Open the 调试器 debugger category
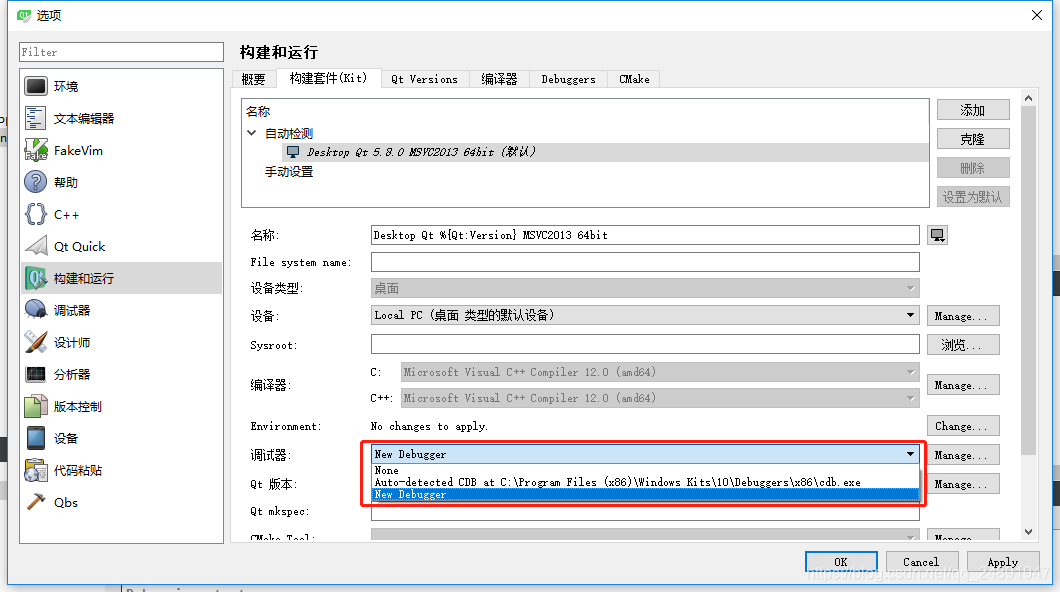Image resolution: width=1060 pixels, height=592 pixels. (x=122, y=310)
